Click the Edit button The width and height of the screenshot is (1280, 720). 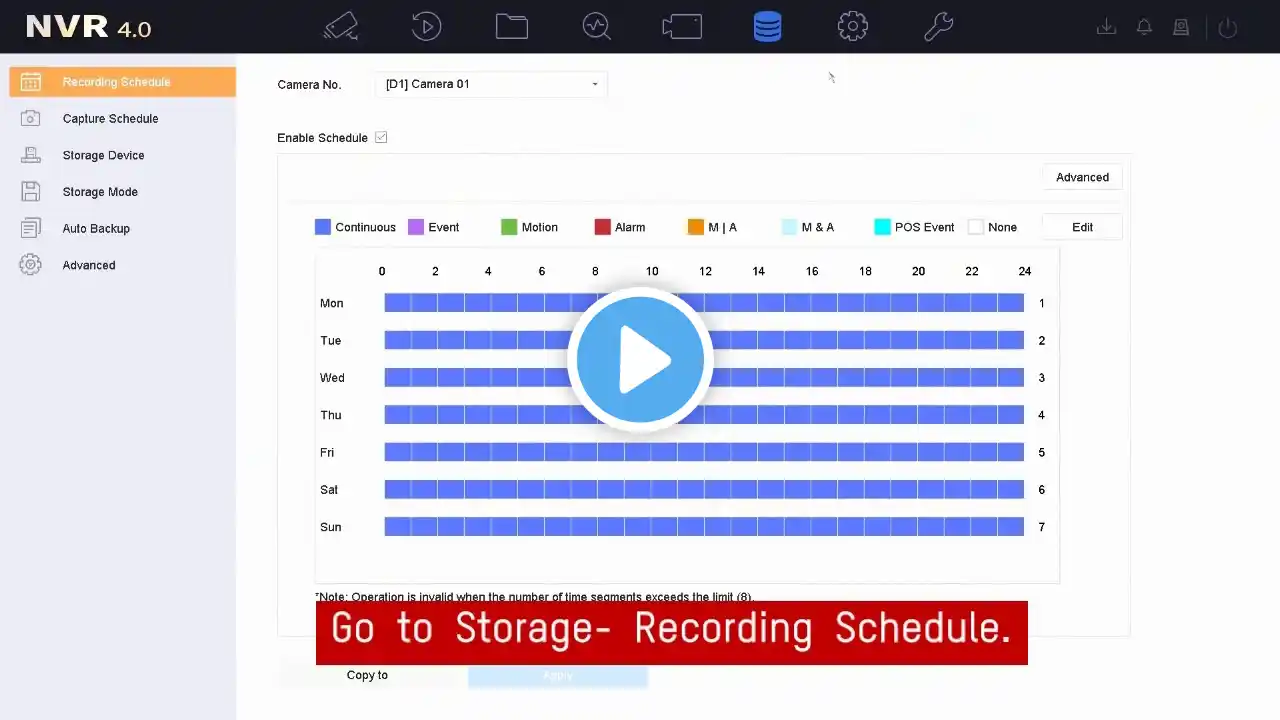[1082, 227]
